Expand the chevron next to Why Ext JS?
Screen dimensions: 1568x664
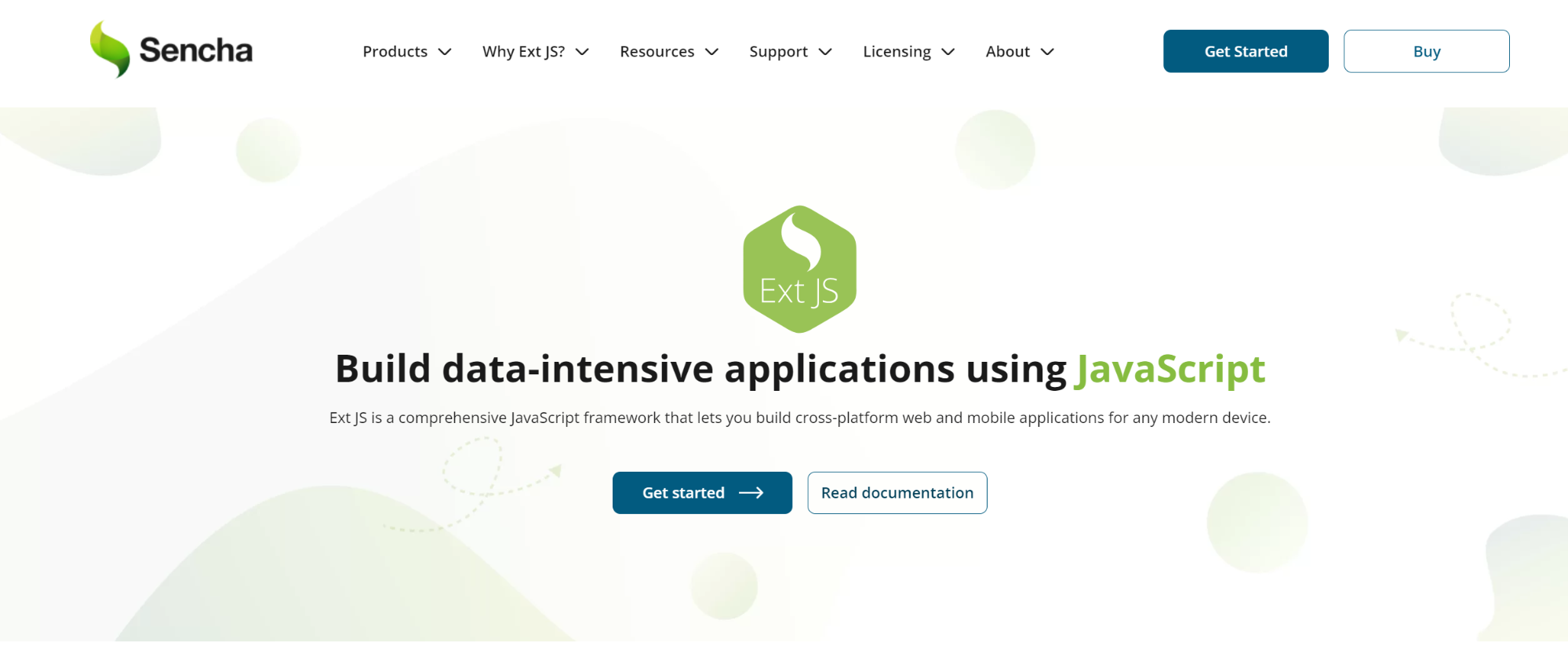(x=582, y=52)
